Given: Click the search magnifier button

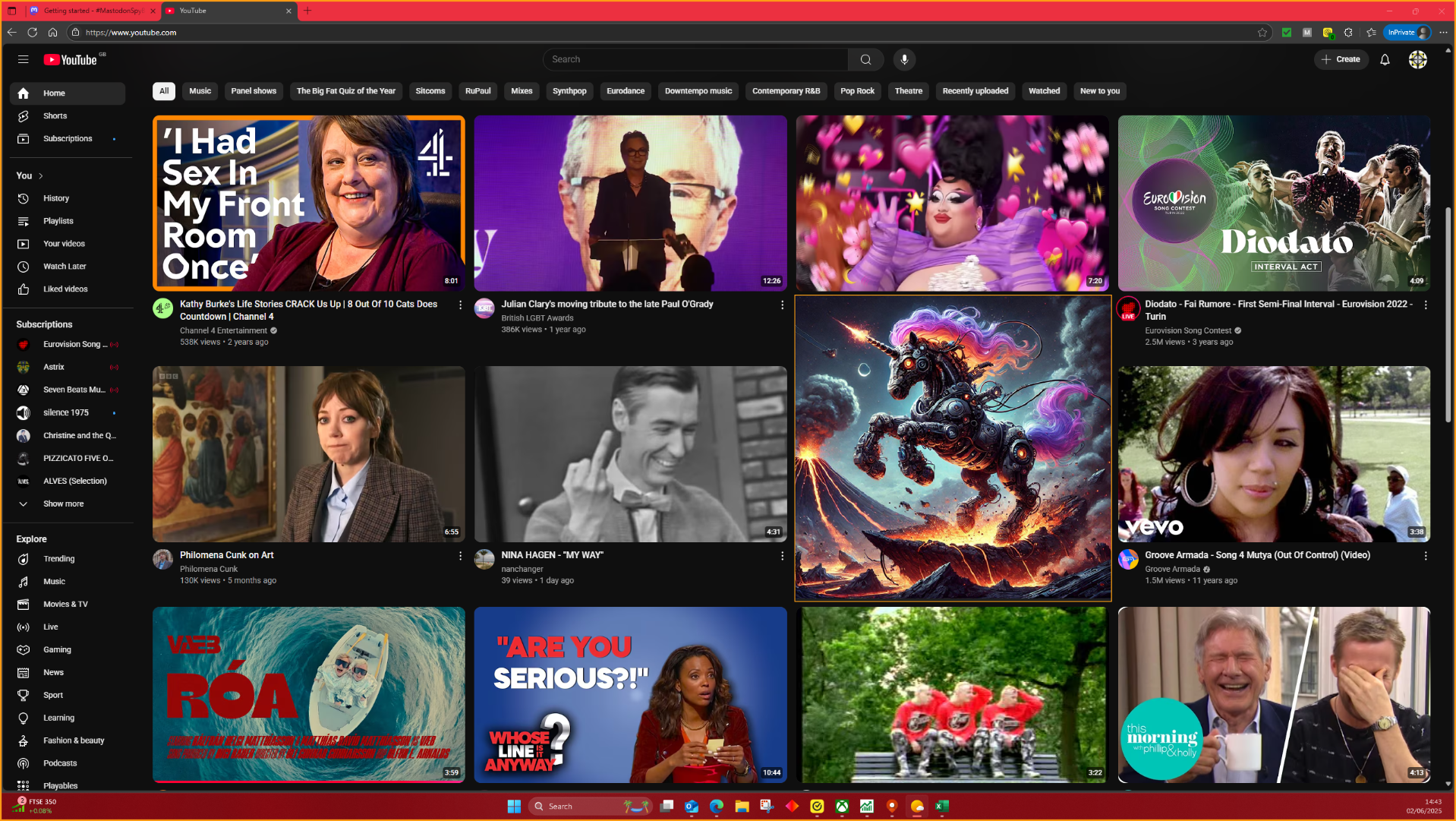Looking at the screenshot, I should click(x=865, y=59).
